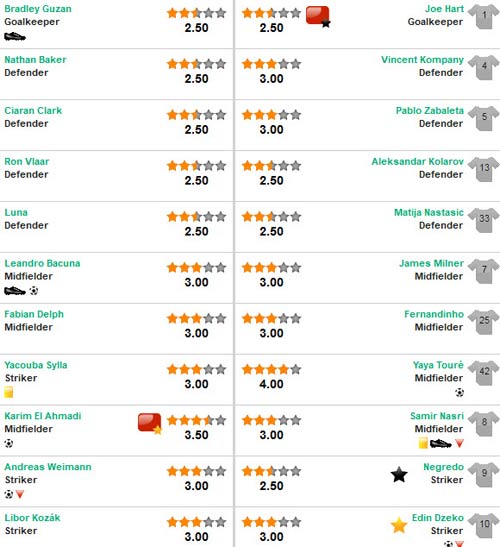This screenshot has width=500, height=547.
Task: Click the black star next to Negredo
Action: (399, 475)
